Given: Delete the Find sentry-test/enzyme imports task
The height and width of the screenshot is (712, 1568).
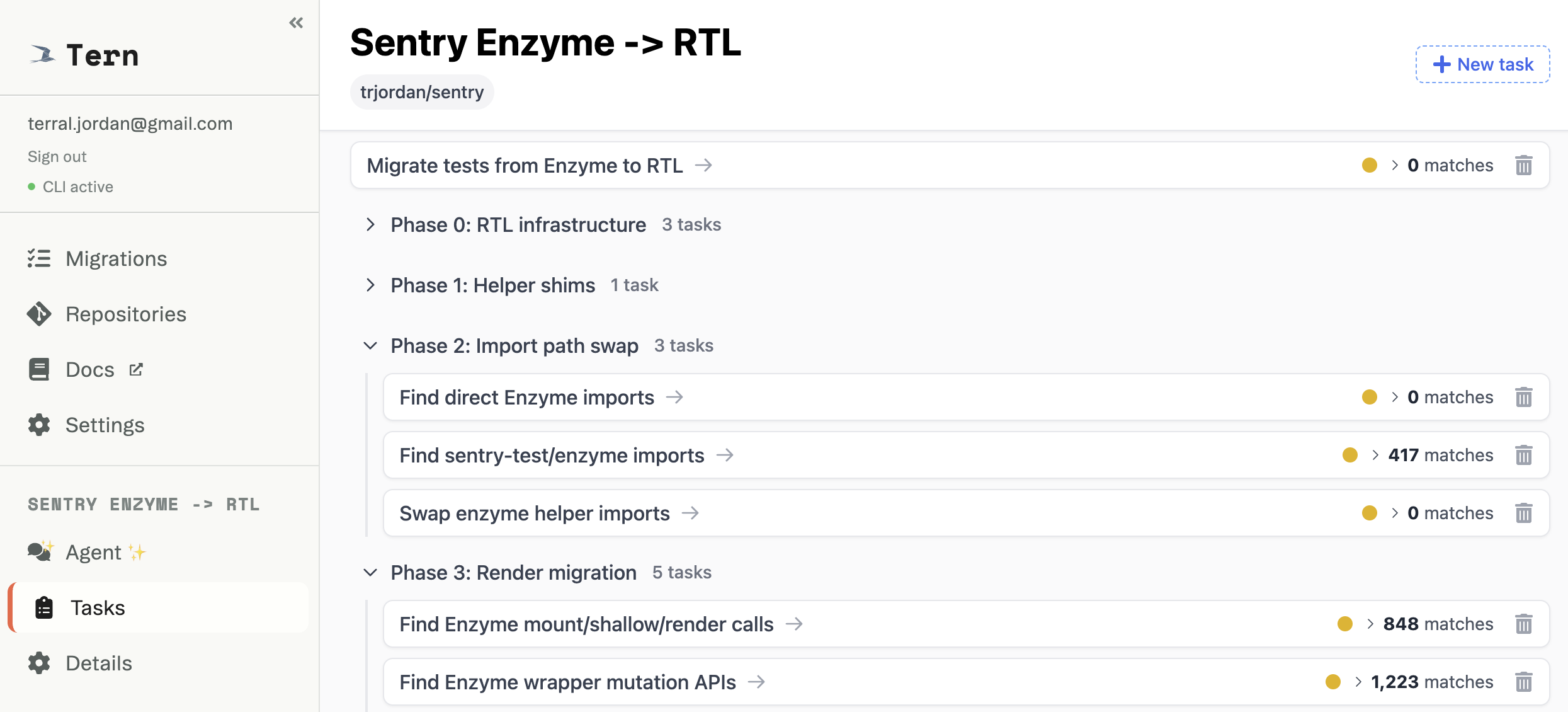Looking at the screenshot, I should (1525, 454).
